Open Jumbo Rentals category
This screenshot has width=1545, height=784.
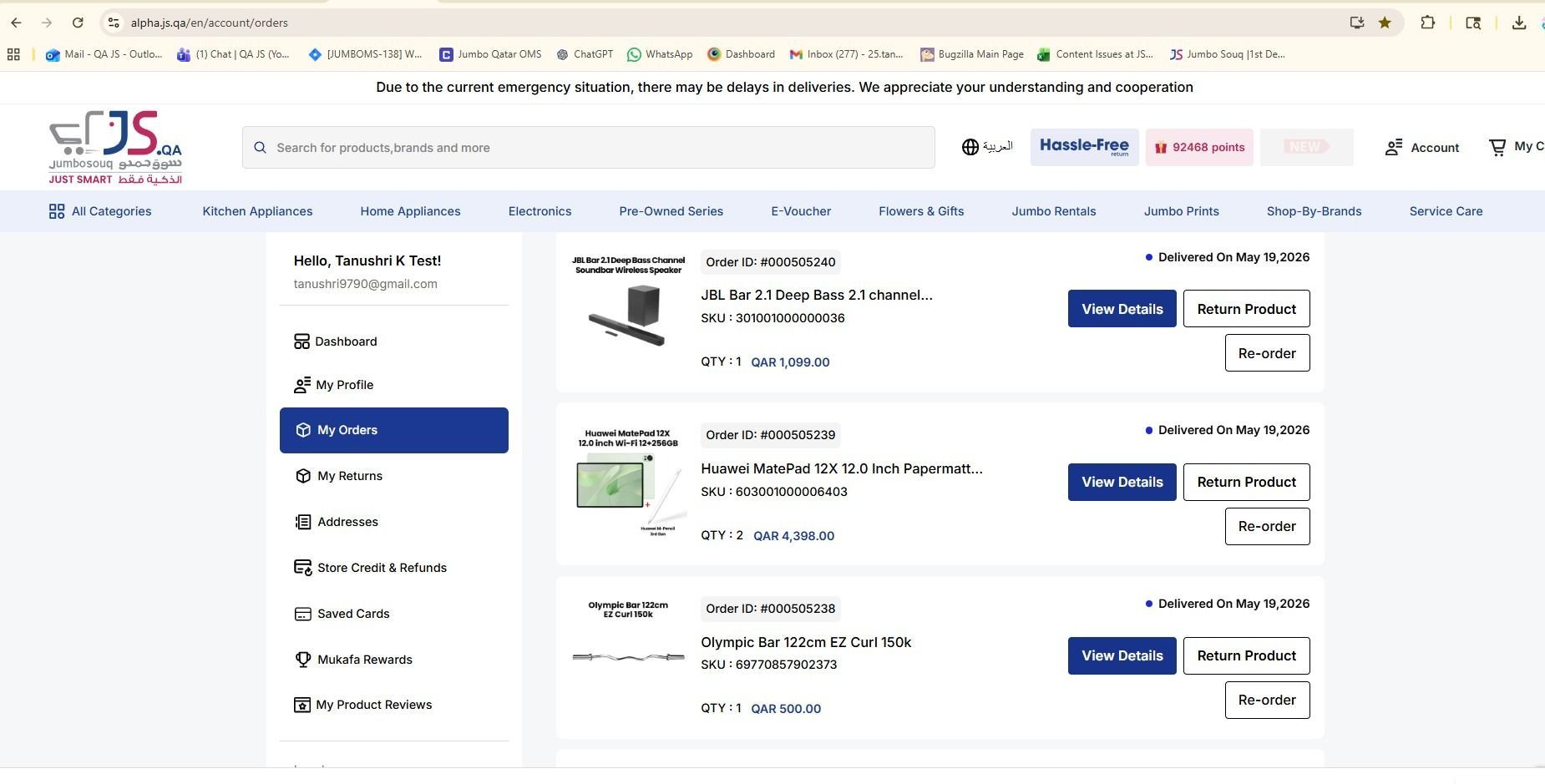click(1054, 211)
